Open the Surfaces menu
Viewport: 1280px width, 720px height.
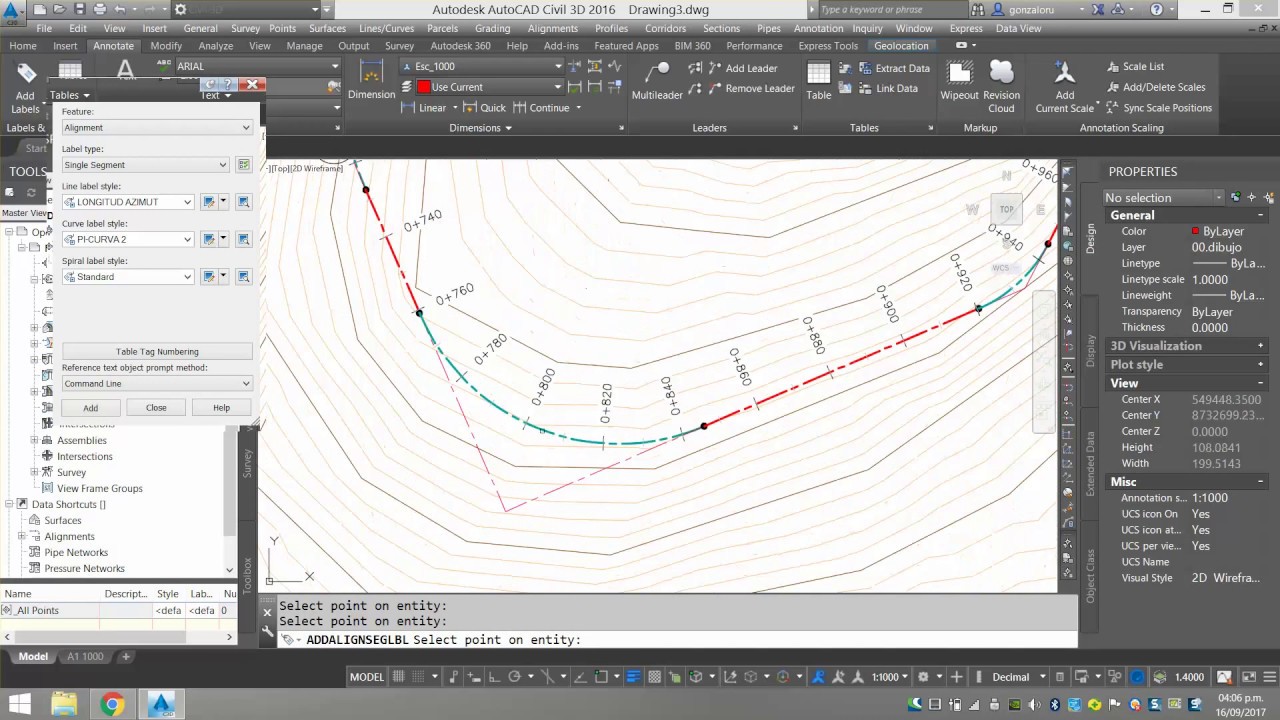click(327, 29)
